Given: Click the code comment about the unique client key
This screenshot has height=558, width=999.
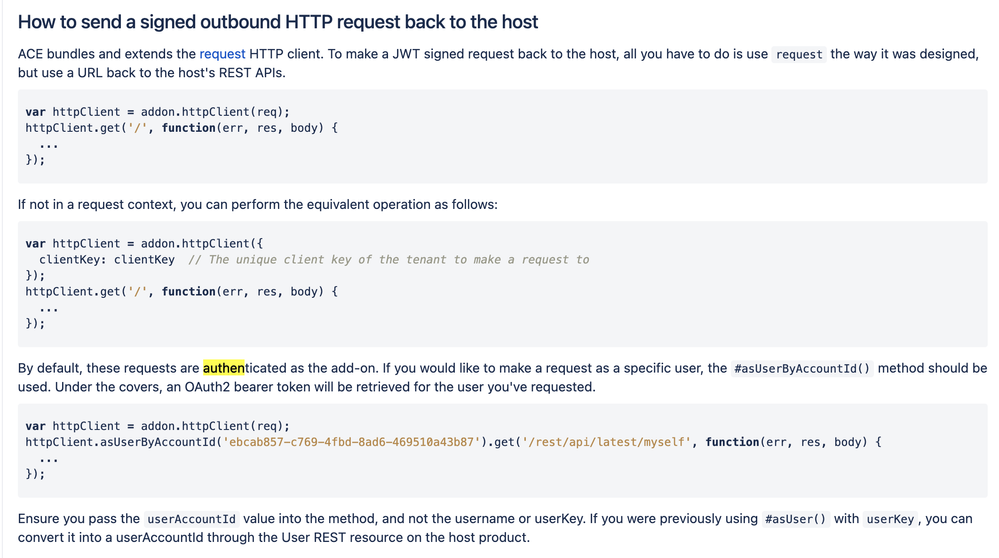Looking at the screenshot, I should click(389, 260).
